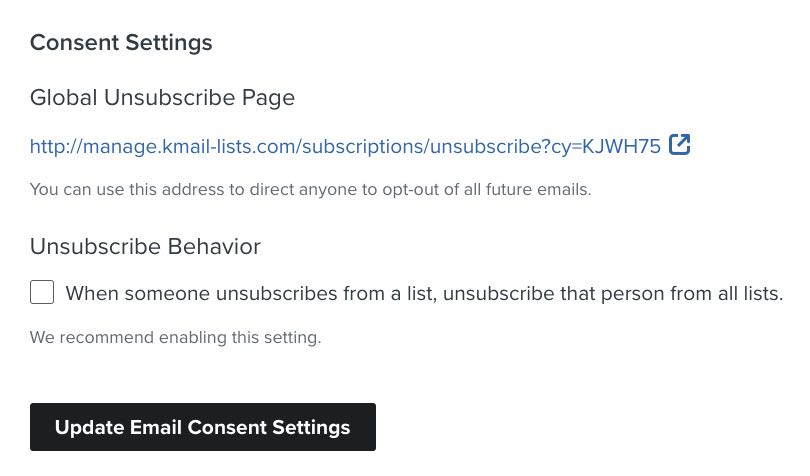Viewport: 810px width, 476px height.
Task: Open the manage.kmail-lists.com unsubscribe link
Action: click(x=345, y=146)
